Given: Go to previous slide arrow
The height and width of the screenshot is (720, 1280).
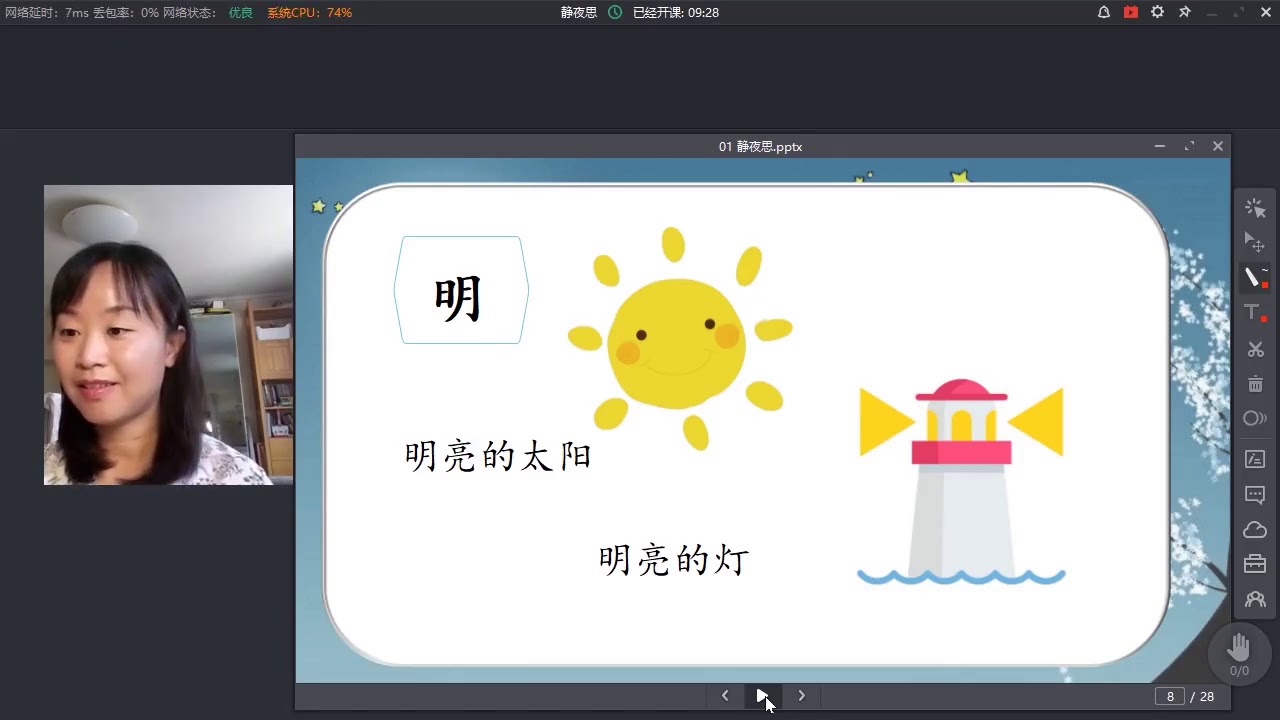Looking at the screenshot, I should click(725, 696).
